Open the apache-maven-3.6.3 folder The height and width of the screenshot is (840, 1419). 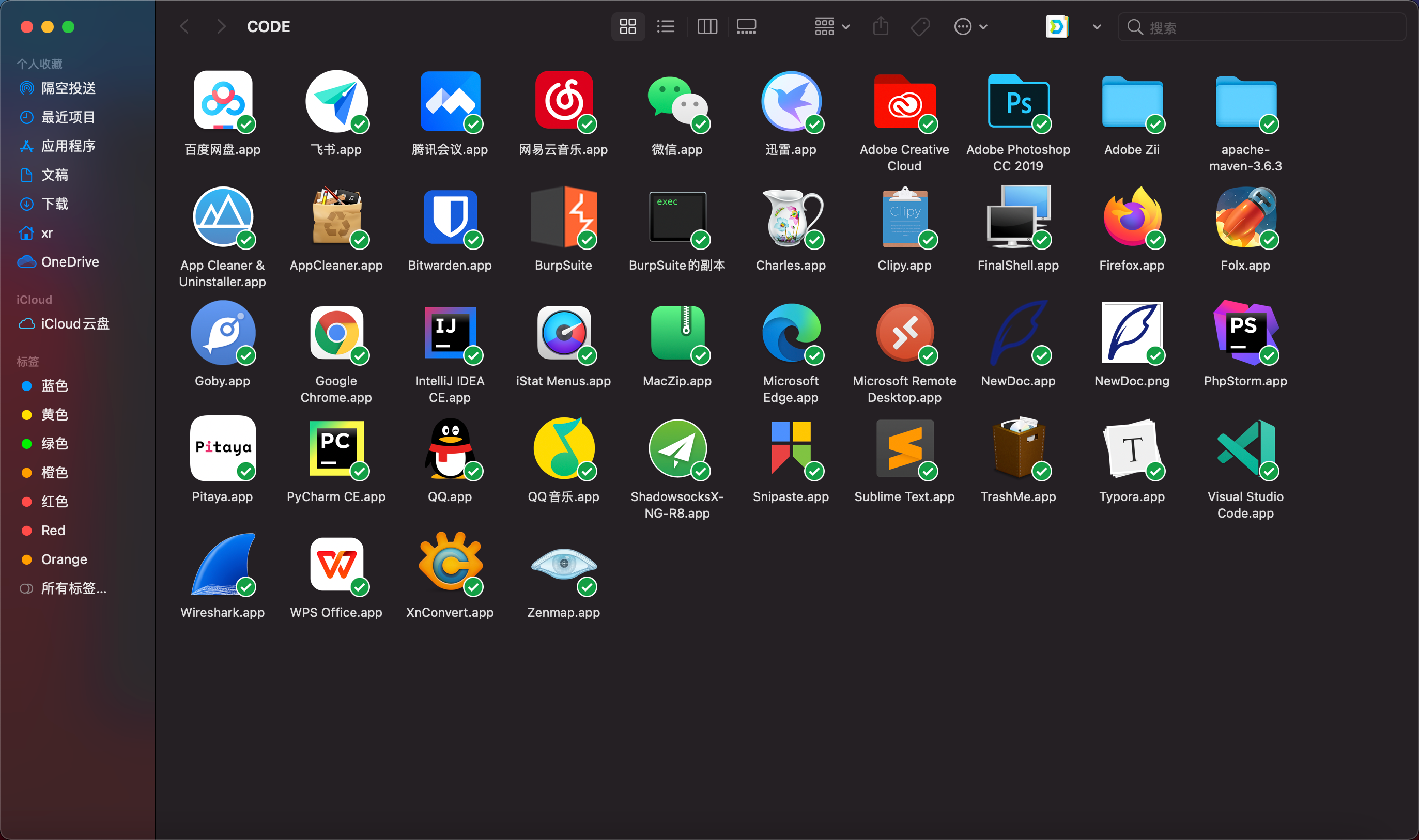click(1246, 102)
